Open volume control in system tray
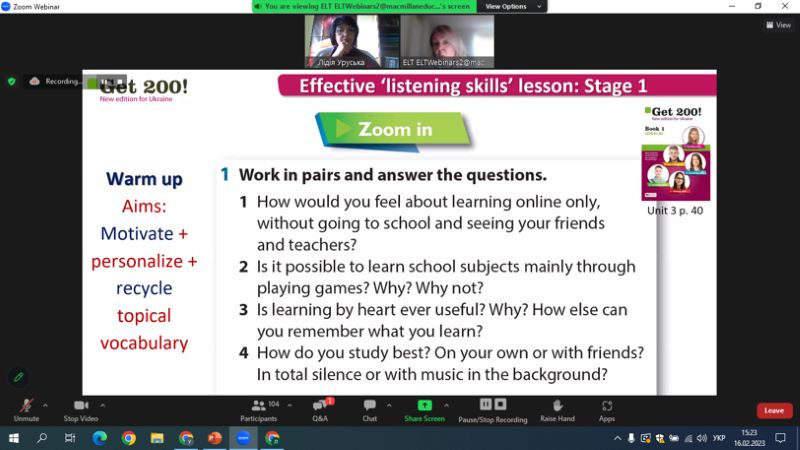 pos(702,438)
